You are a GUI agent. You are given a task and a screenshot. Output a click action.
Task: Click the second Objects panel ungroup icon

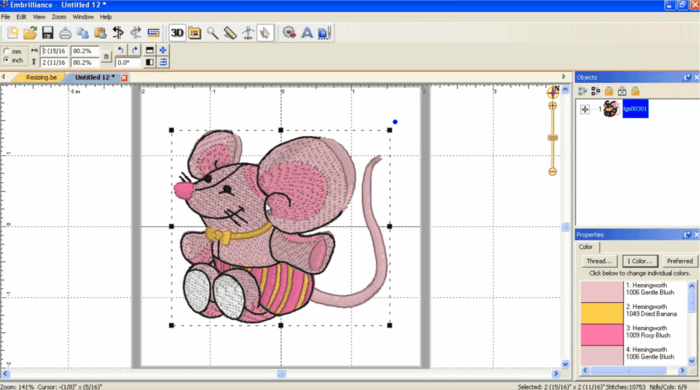pyautogui.click(x=596, y=91)
